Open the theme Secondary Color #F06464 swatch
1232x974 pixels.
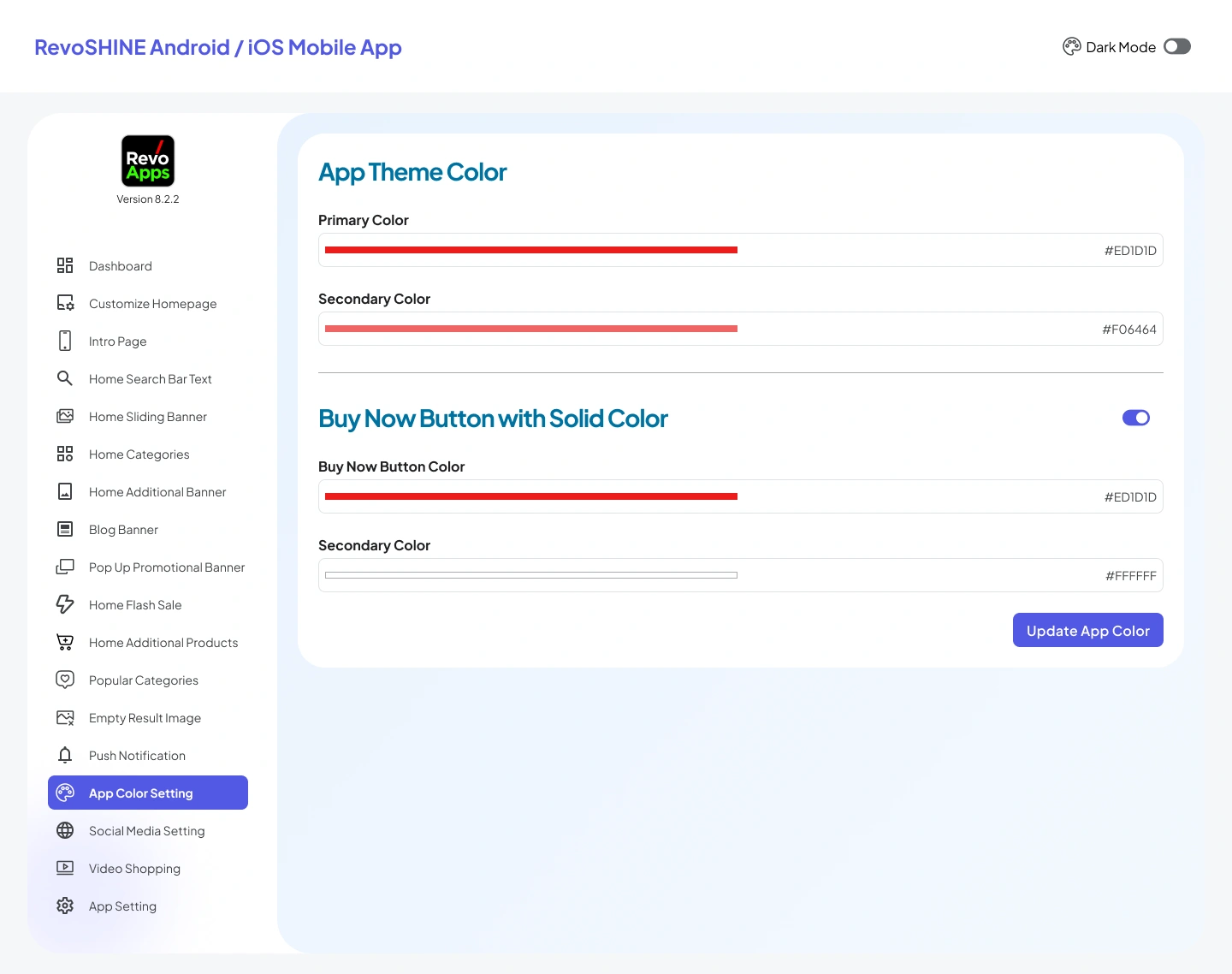coord(531,329)
